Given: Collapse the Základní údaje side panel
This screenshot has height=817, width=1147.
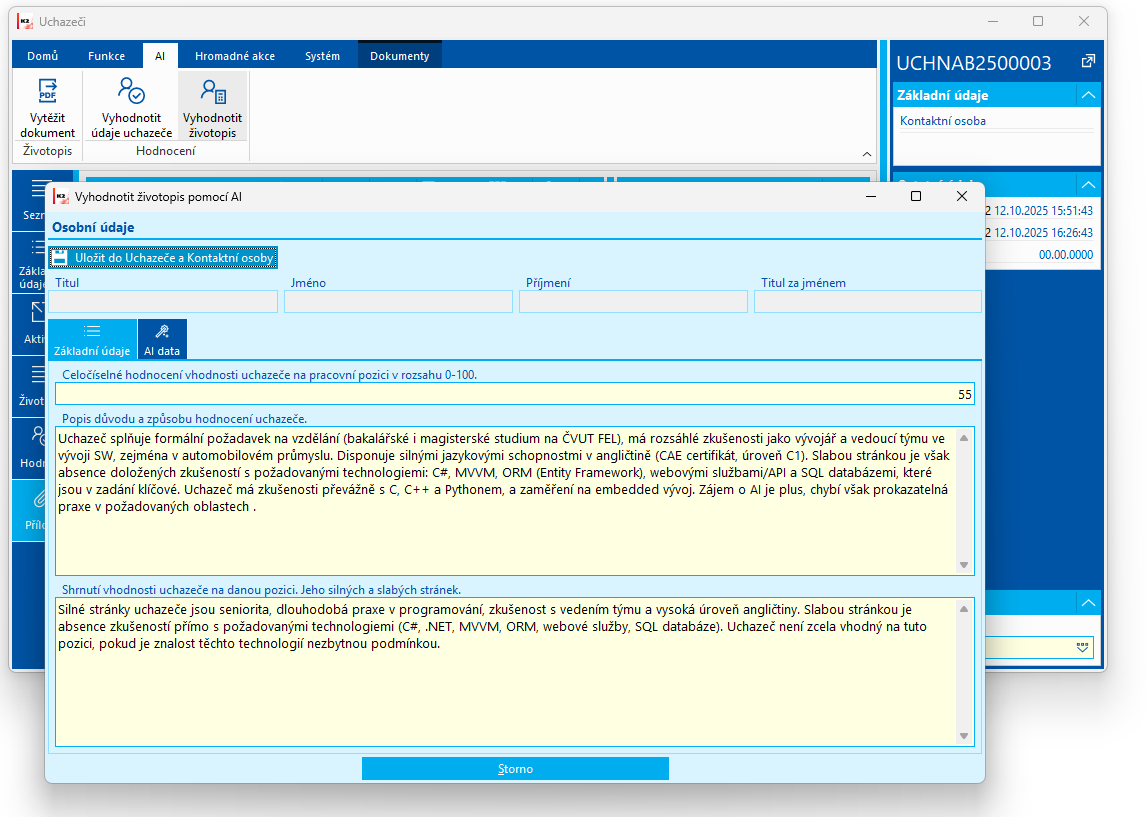Looking at the screenshot, I should click(1088, 95).
